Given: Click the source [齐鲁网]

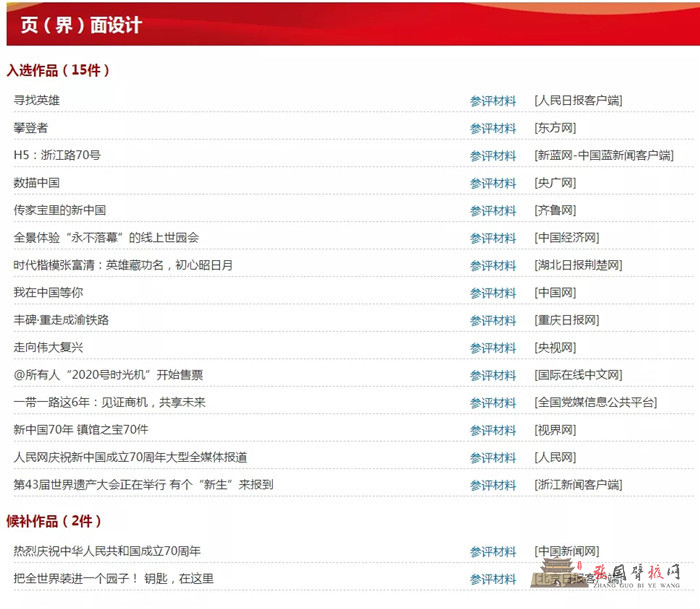Looking at the screenshot, I should pos(555,210).
